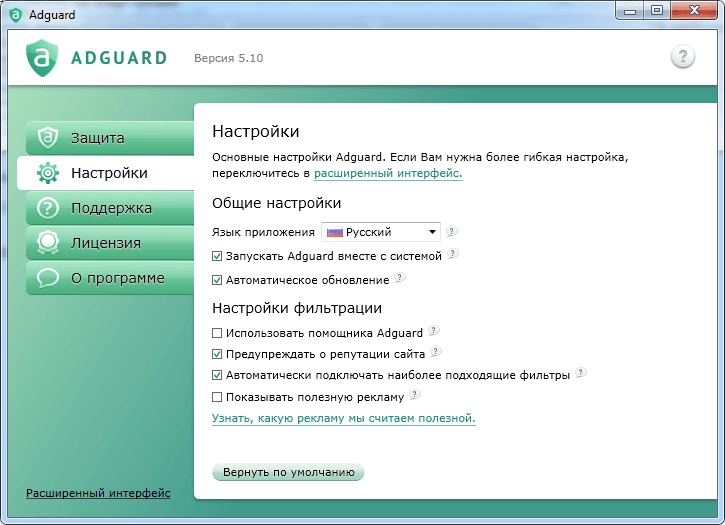Show hint for Язык приложения setting
The image size is (725, 525).
click(452, 231)
